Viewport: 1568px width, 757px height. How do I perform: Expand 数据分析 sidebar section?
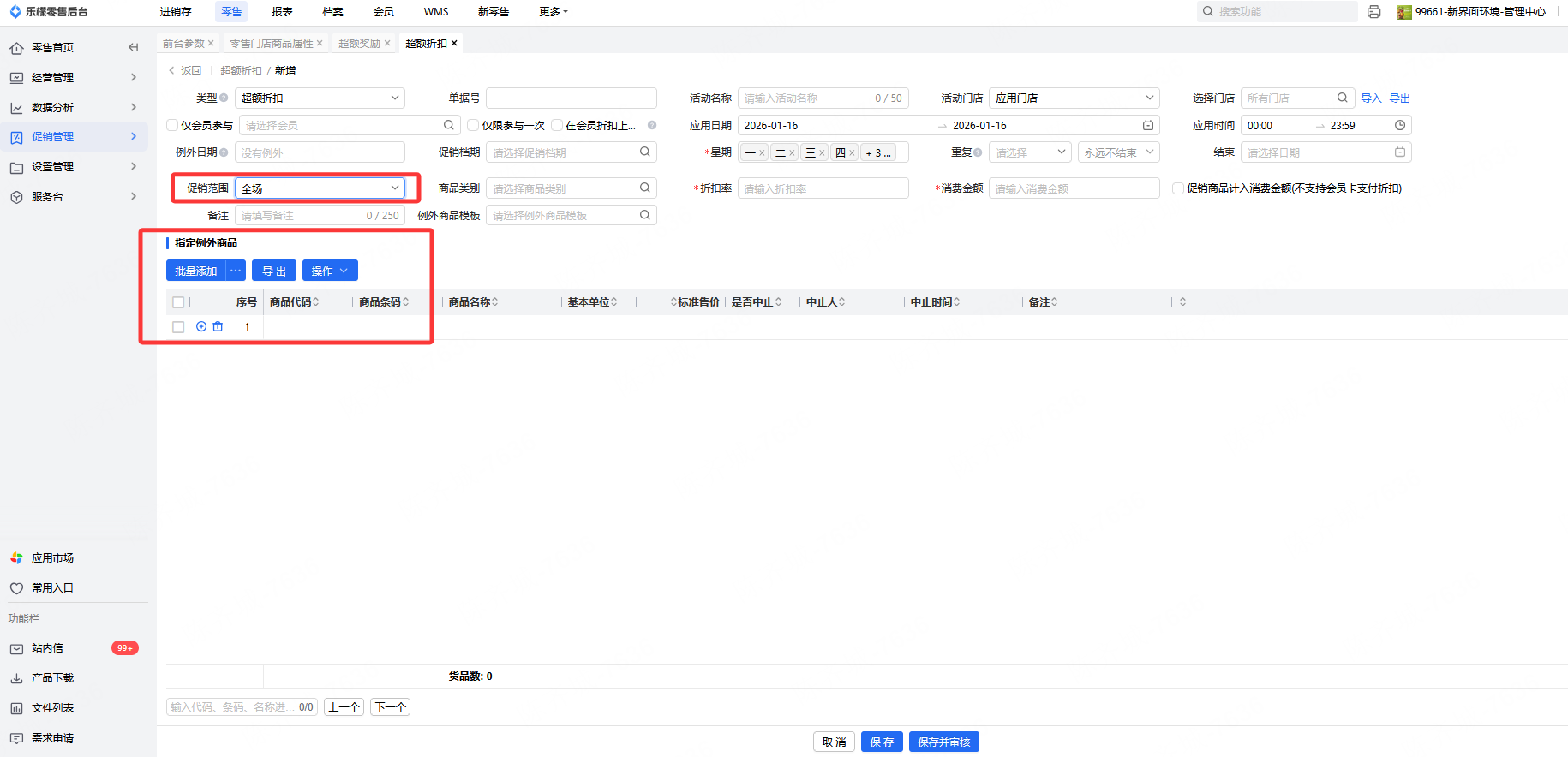point(74,107)
